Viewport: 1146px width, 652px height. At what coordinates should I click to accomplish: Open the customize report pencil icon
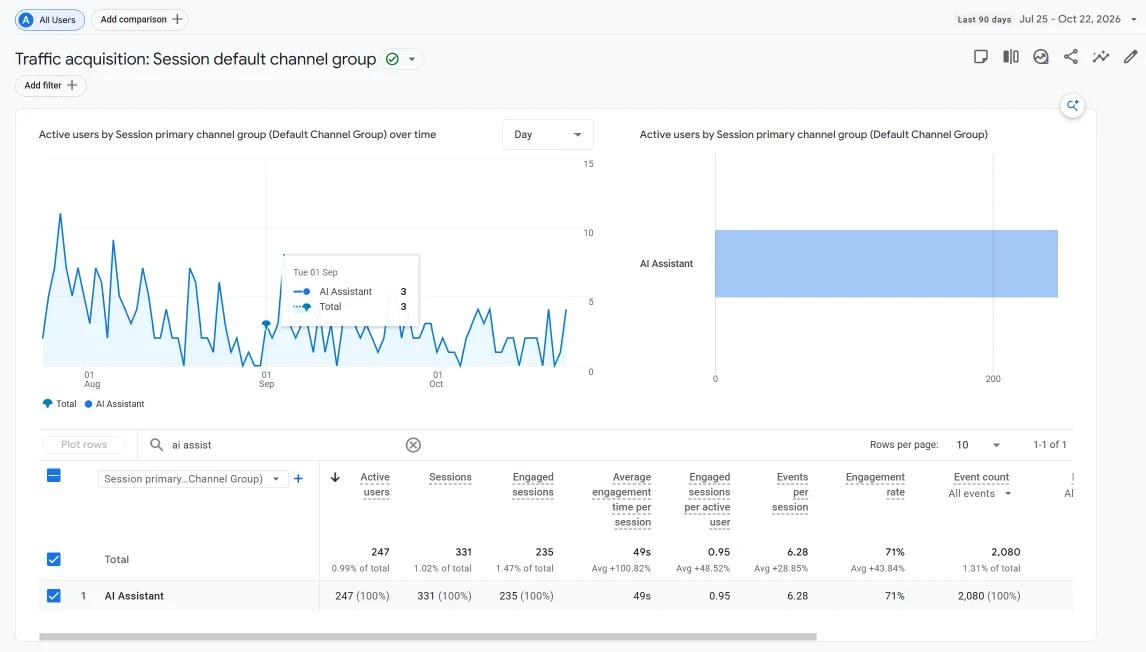1131,57
